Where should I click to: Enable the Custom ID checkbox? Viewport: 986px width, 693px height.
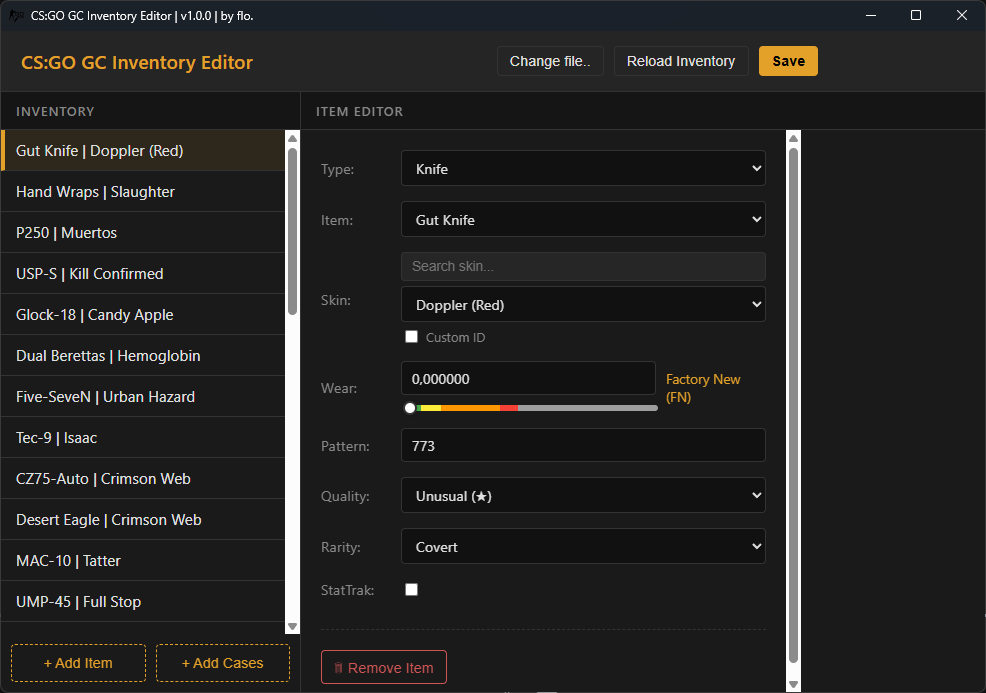click(x=411, y=337)
